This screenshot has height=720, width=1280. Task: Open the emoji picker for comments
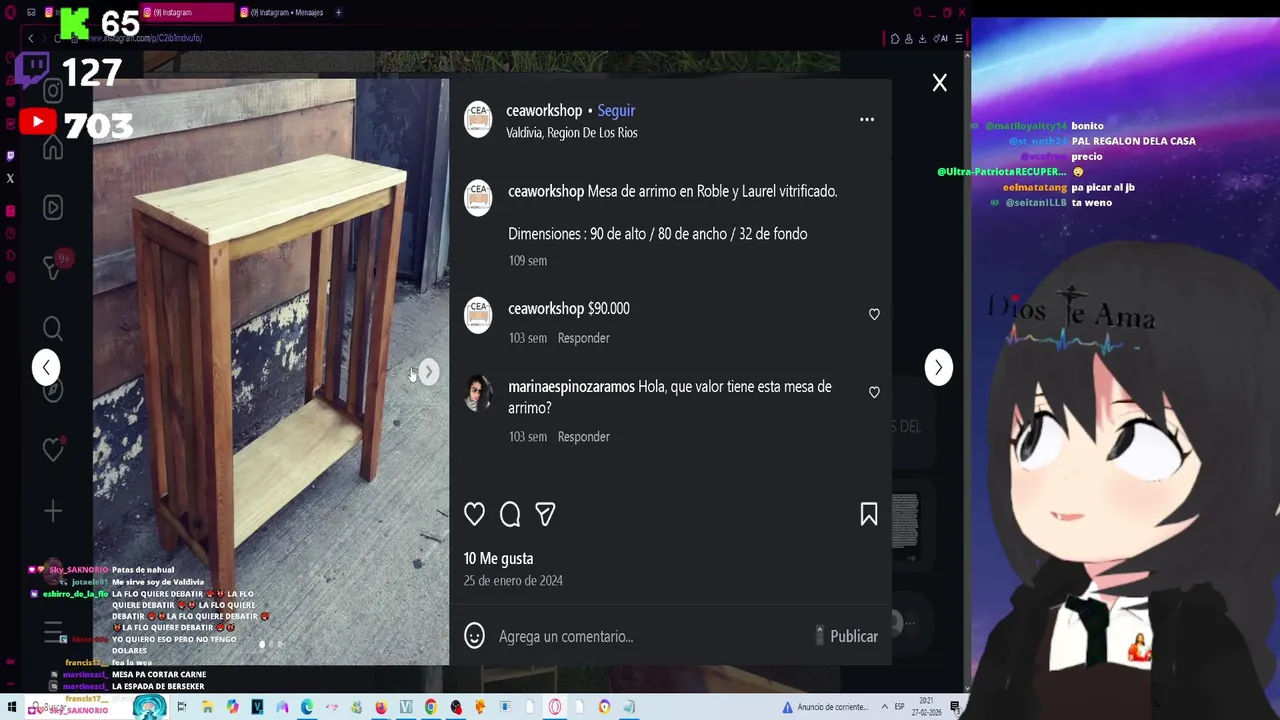(x=475, y=636)
